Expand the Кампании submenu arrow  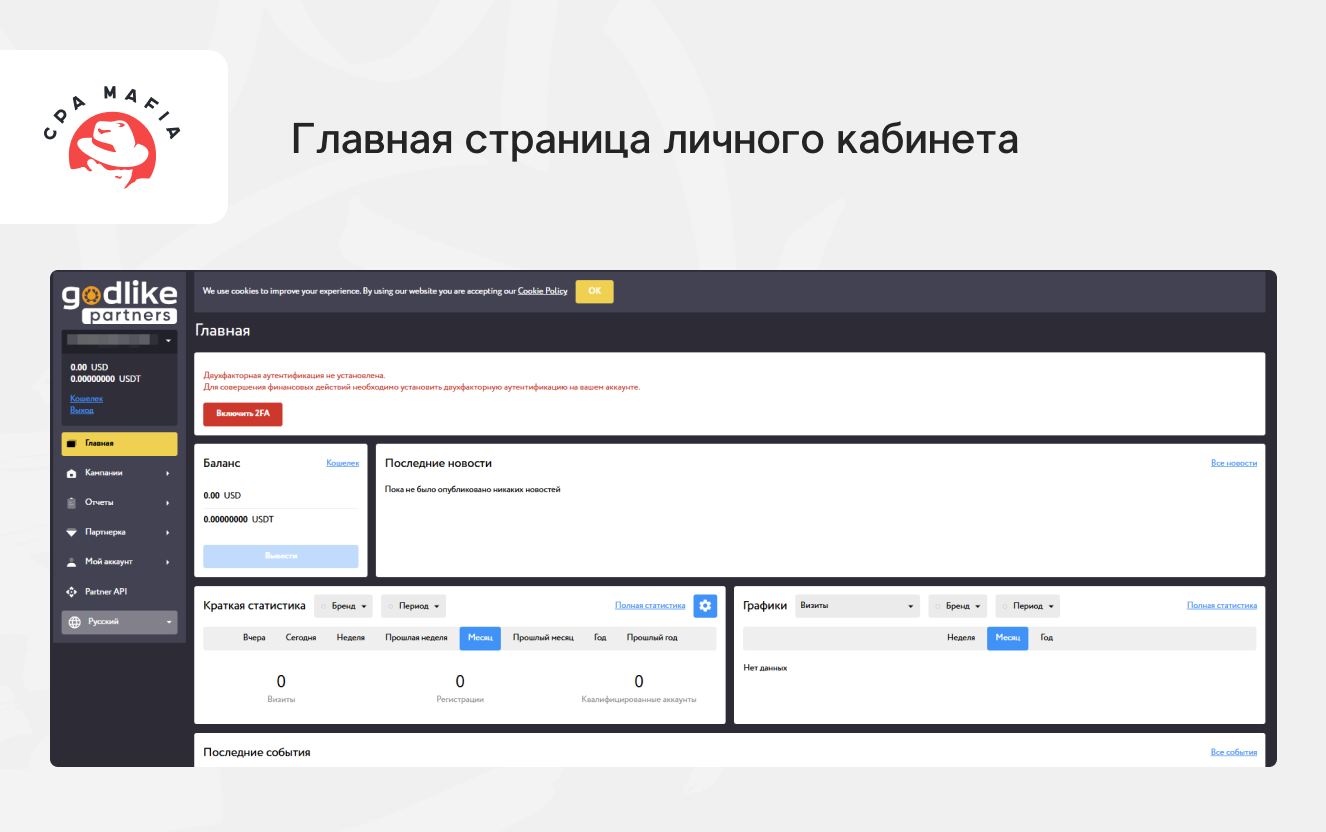click(167, 473)
